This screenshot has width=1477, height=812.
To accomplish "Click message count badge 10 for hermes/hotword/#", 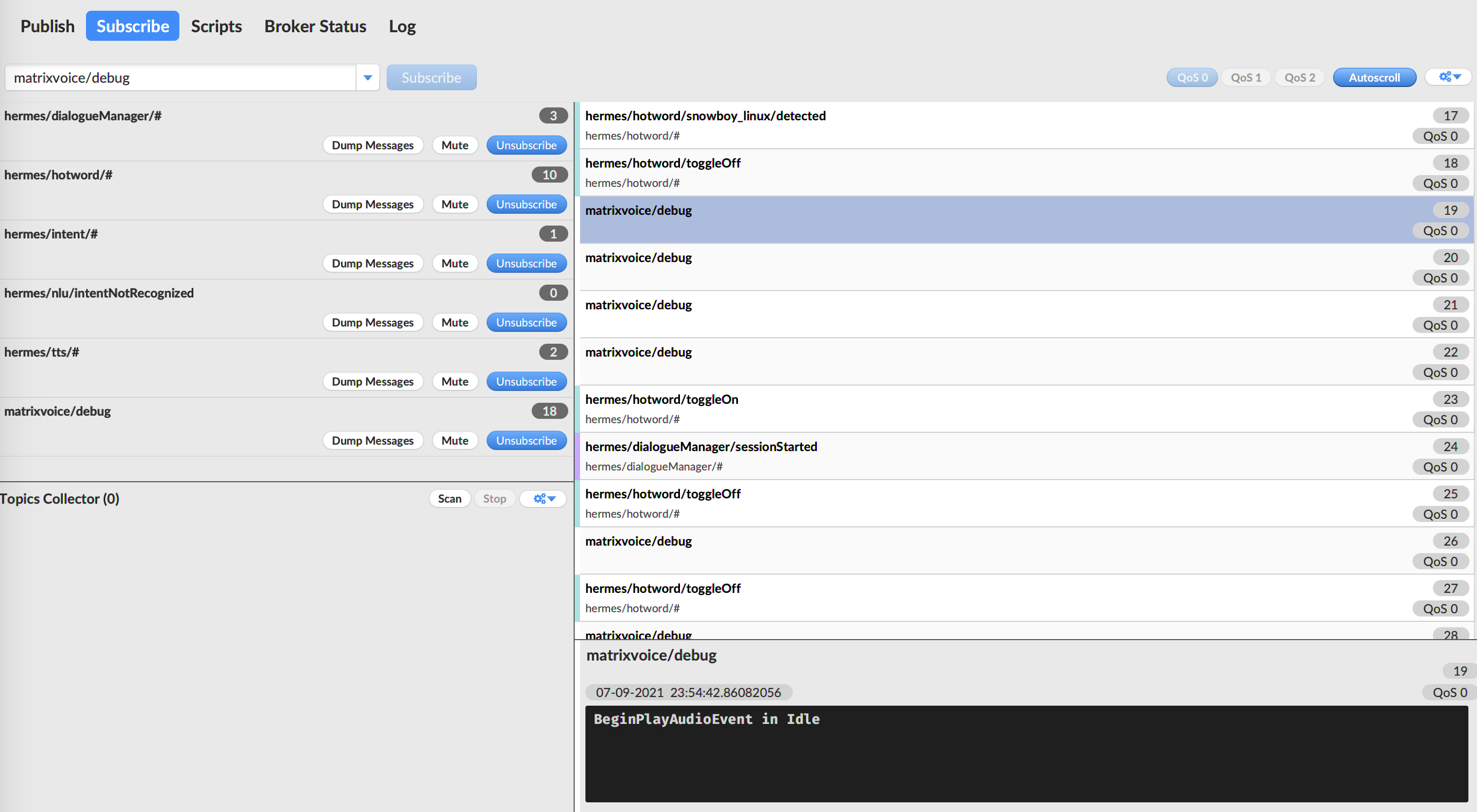I will [x=549, y=175].
